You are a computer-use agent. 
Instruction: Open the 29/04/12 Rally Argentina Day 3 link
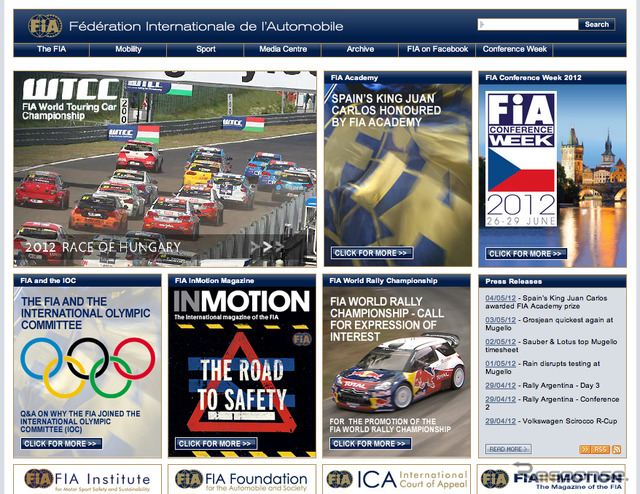pyautogui.click(x=500, y=385)
